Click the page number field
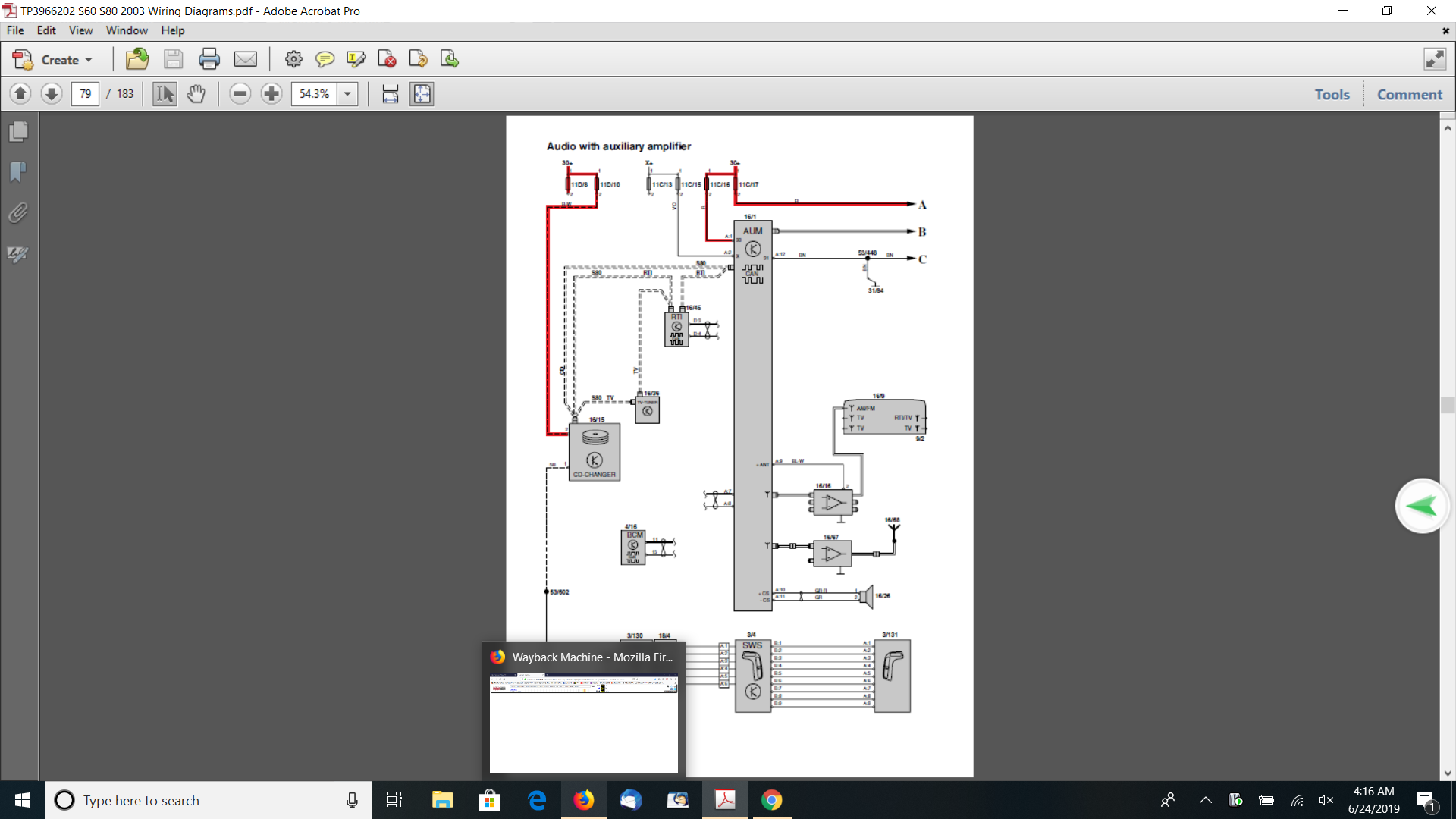This screenshot has width=1456, height=819. [85, 94]
